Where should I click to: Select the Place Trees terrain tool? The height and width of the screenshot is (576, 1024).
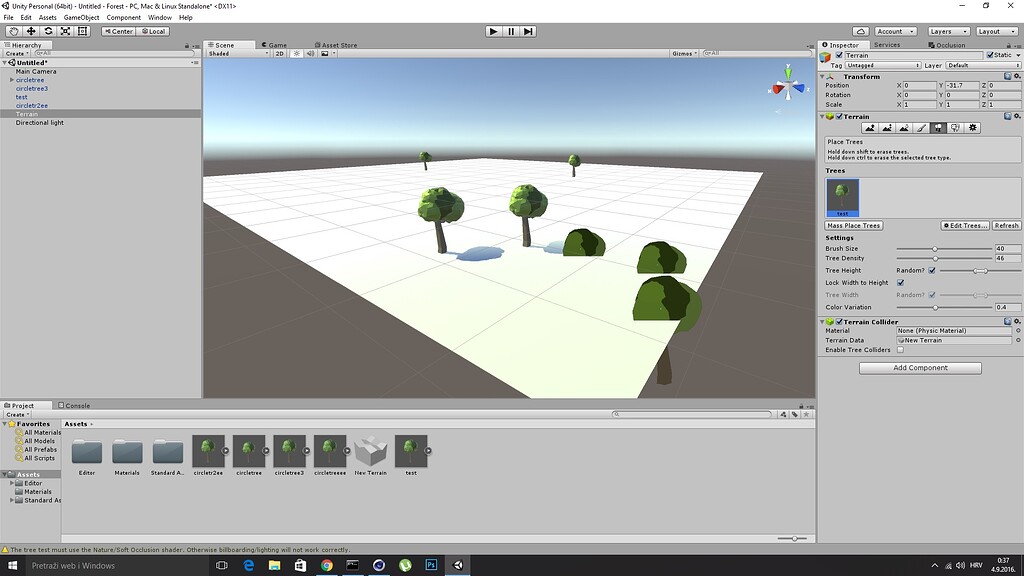point(938,128)
